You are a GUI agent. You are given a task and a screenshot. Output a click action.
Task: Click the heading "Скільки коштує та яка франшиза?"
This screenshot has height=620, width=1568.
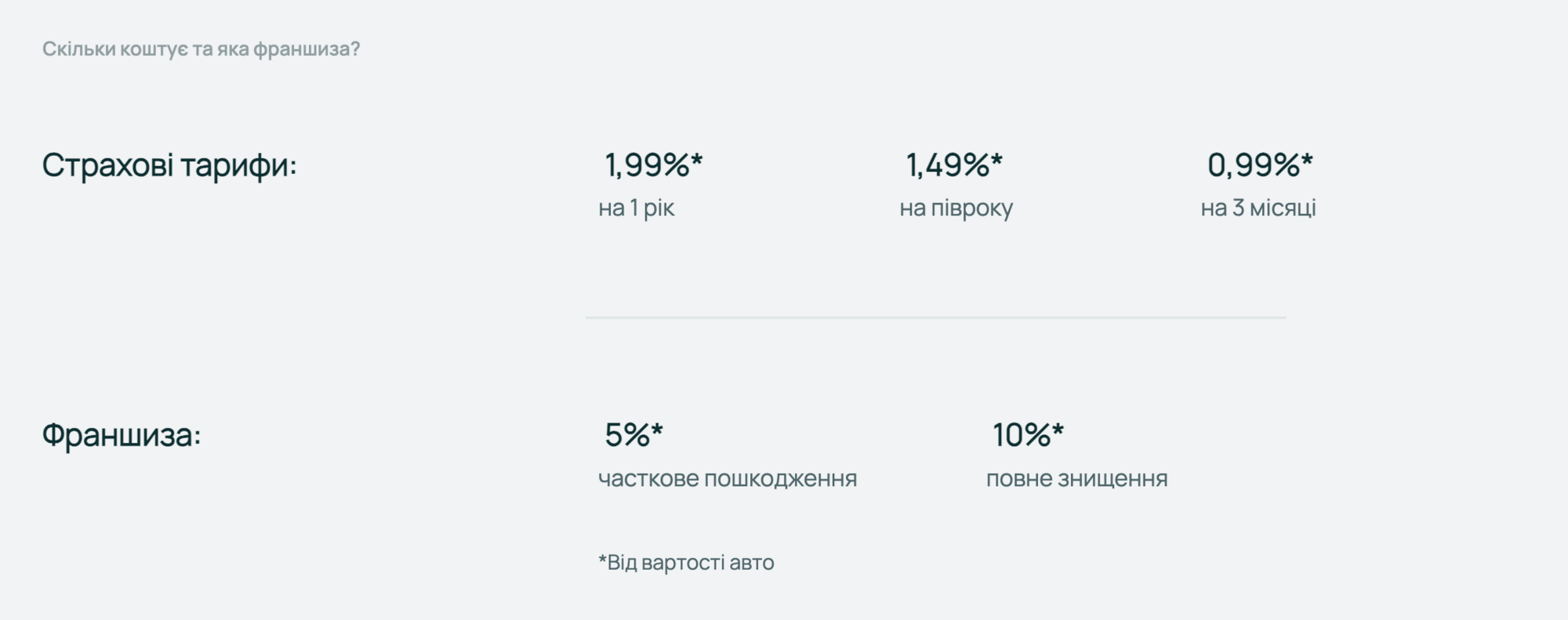pyautogui.click(x=201, y=49)
